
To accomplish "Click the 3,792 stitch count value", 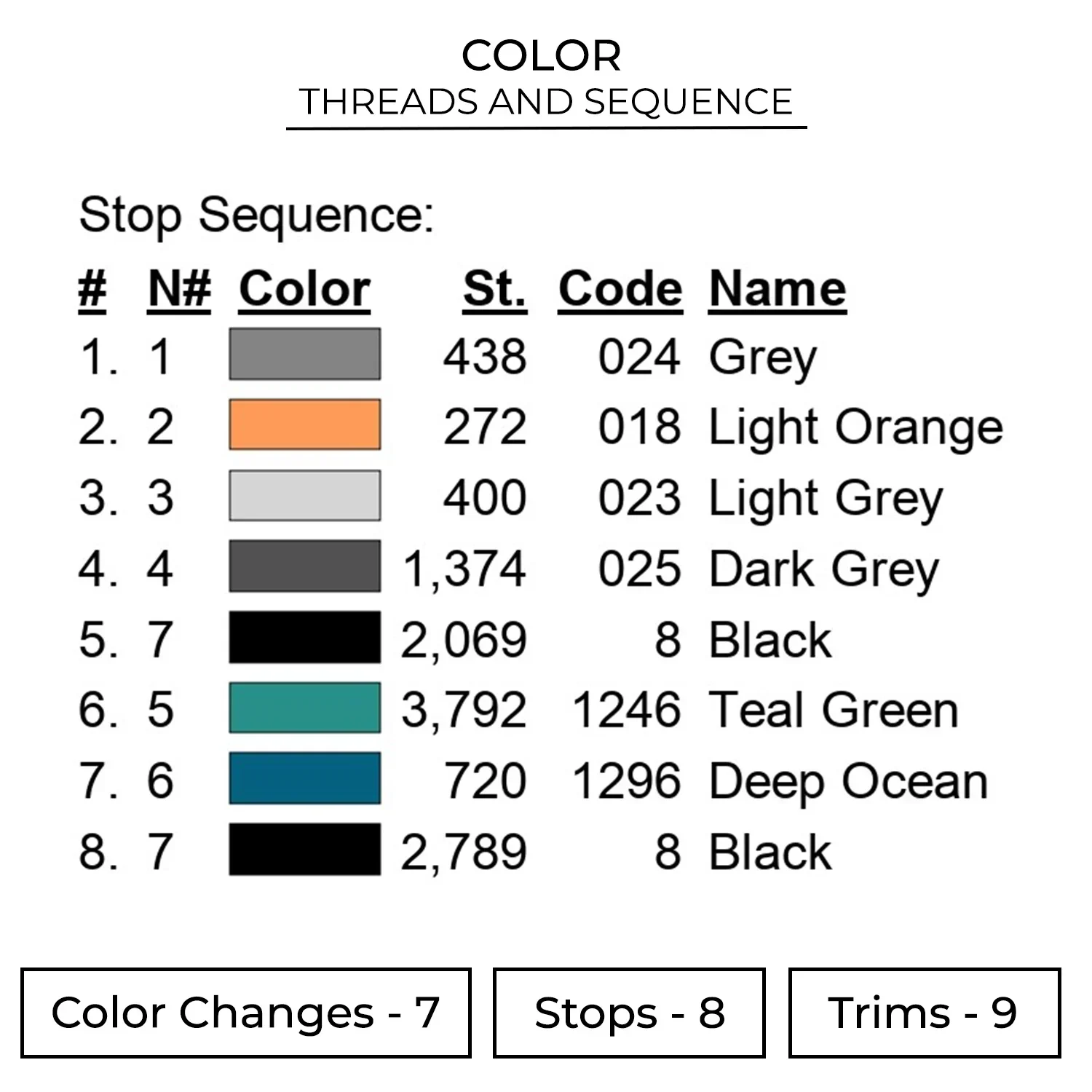I will coord(464,710).
